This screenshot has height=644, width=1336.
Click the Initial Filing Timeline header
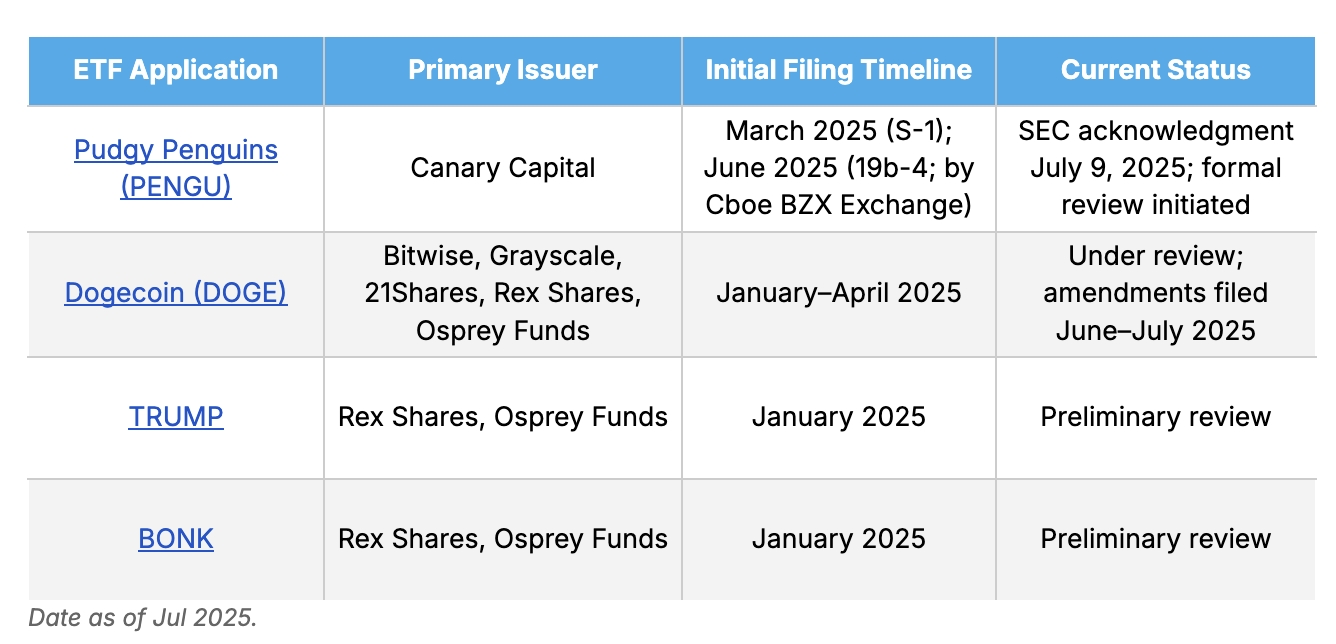click(x=839, y=70)
